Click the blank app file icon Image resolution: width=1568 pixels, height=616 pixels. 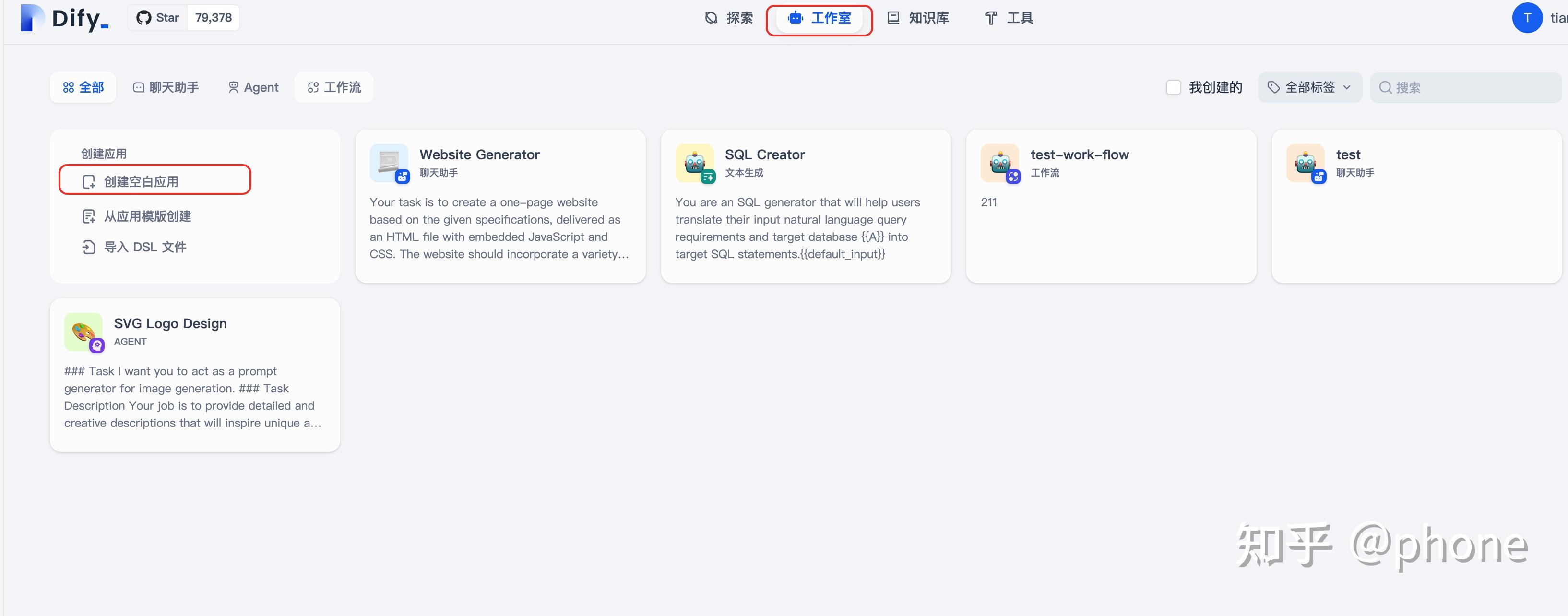pos(89,182)
